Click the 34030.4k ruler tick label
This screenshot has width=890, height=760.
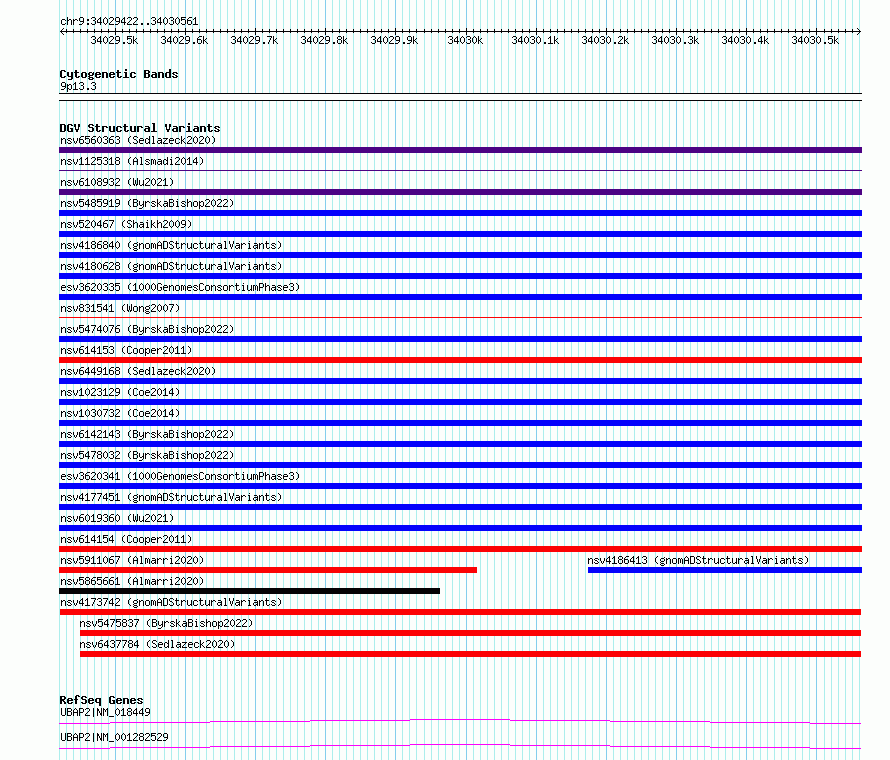[x=745, y=40]
